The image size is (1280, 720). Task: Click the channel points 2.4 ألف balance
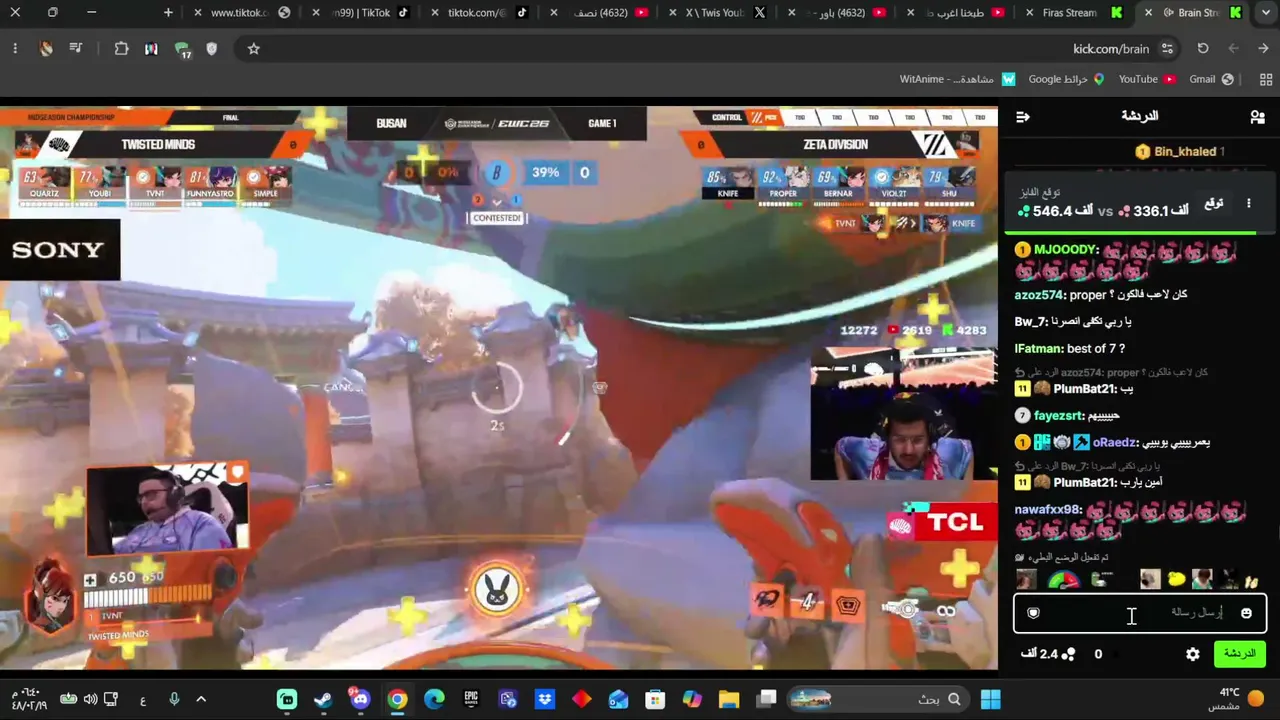point(1048,654)
